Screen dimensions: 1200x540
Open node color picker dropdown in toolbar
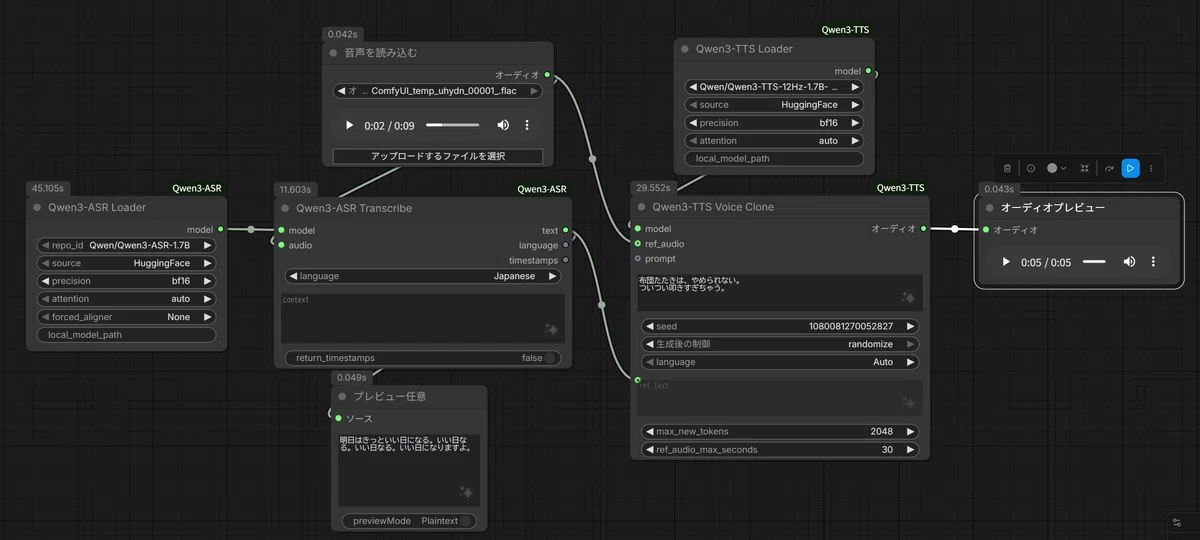point(1057,168)
